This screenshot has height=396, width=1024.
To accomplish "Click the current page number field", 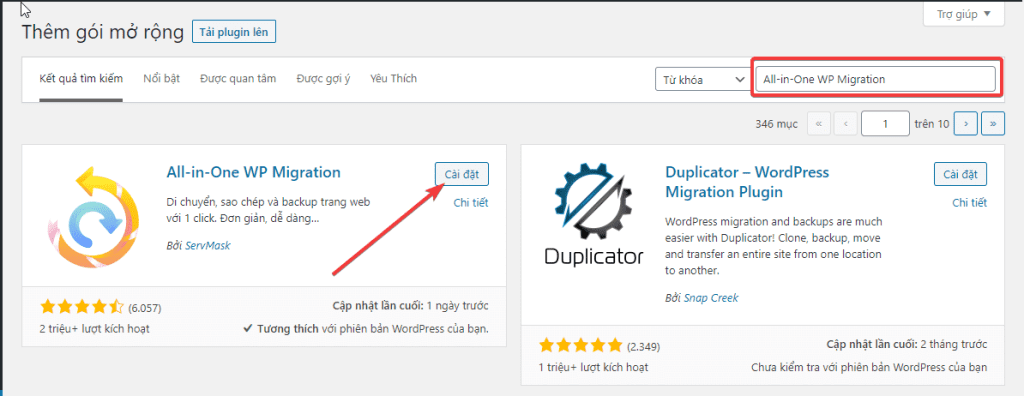I will click(x=885, y=124).
